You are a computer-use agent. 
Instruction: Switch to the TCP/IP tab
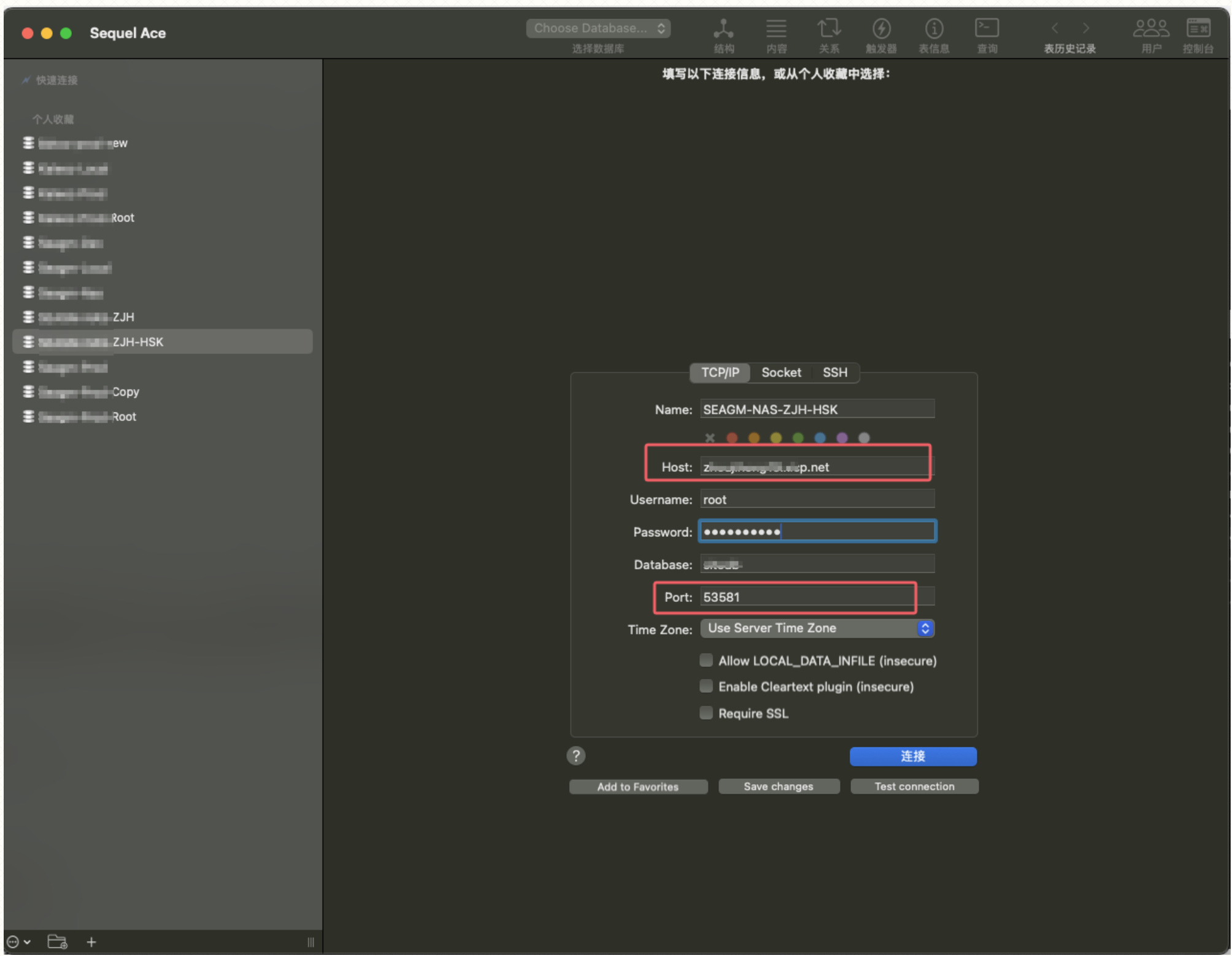point(720,372)
